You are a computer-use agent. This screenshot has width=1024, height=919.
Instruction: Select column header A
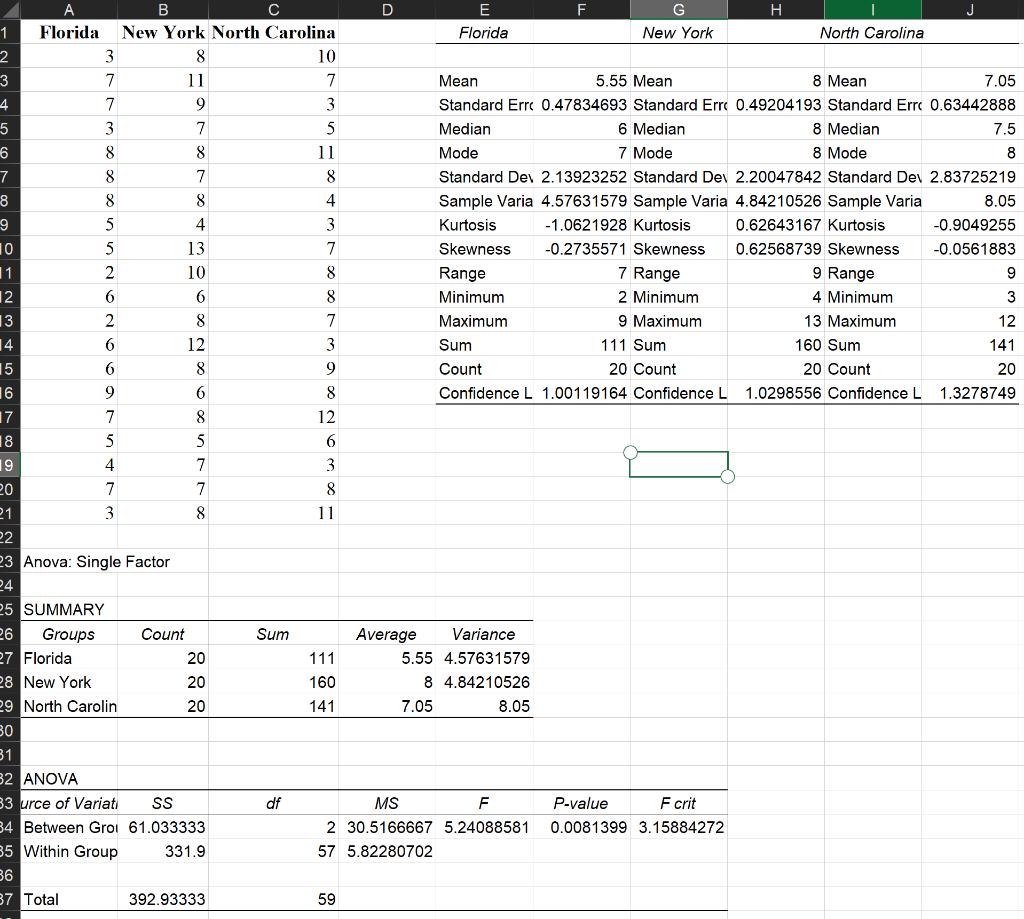click(x=69, y=9)
